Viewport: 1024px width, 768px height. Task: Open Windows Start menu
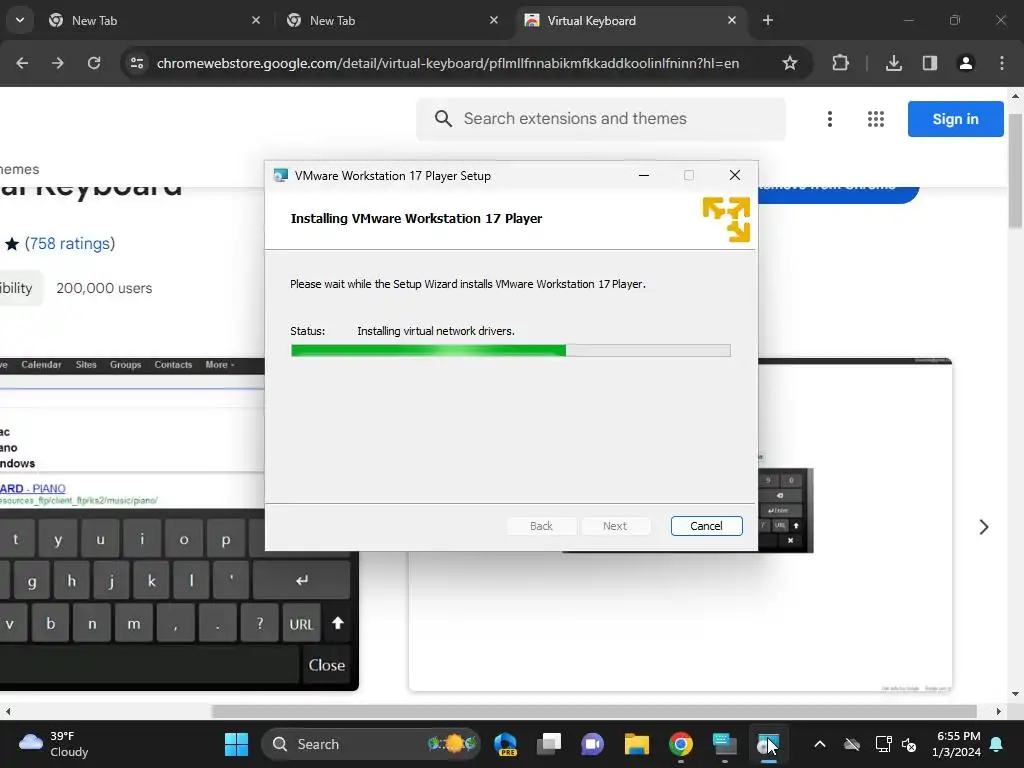[236, 744]
